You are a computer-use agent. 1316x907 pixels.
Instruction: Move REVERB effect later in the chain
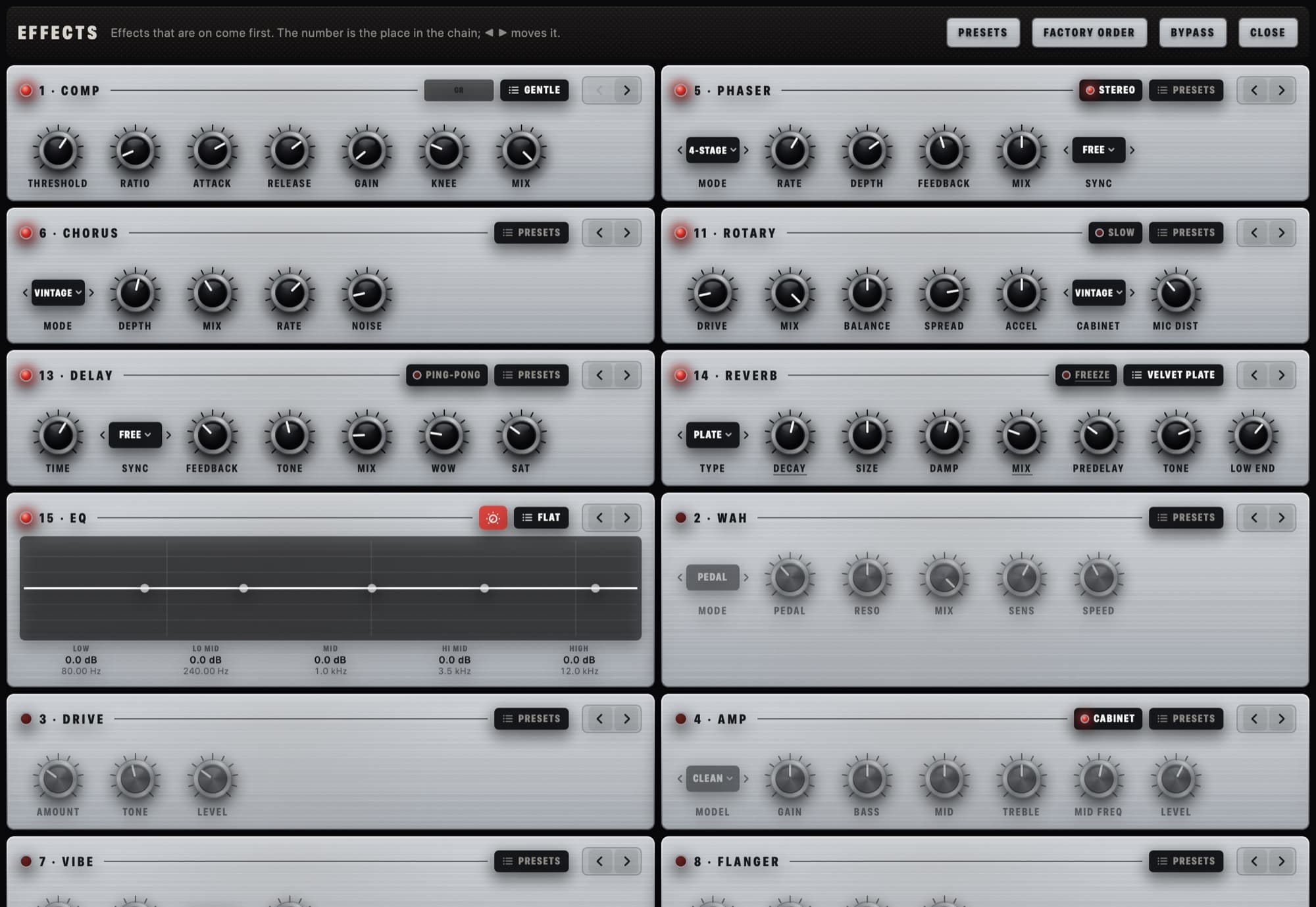1281,375
